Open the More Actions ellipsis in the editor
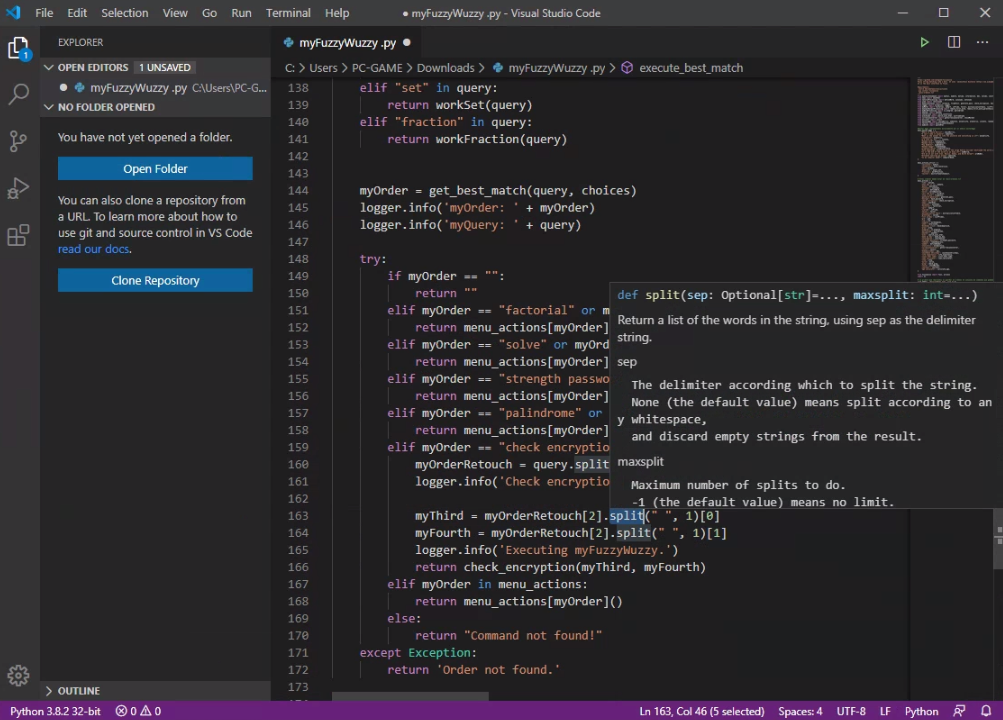 click(x=982, y=42)
